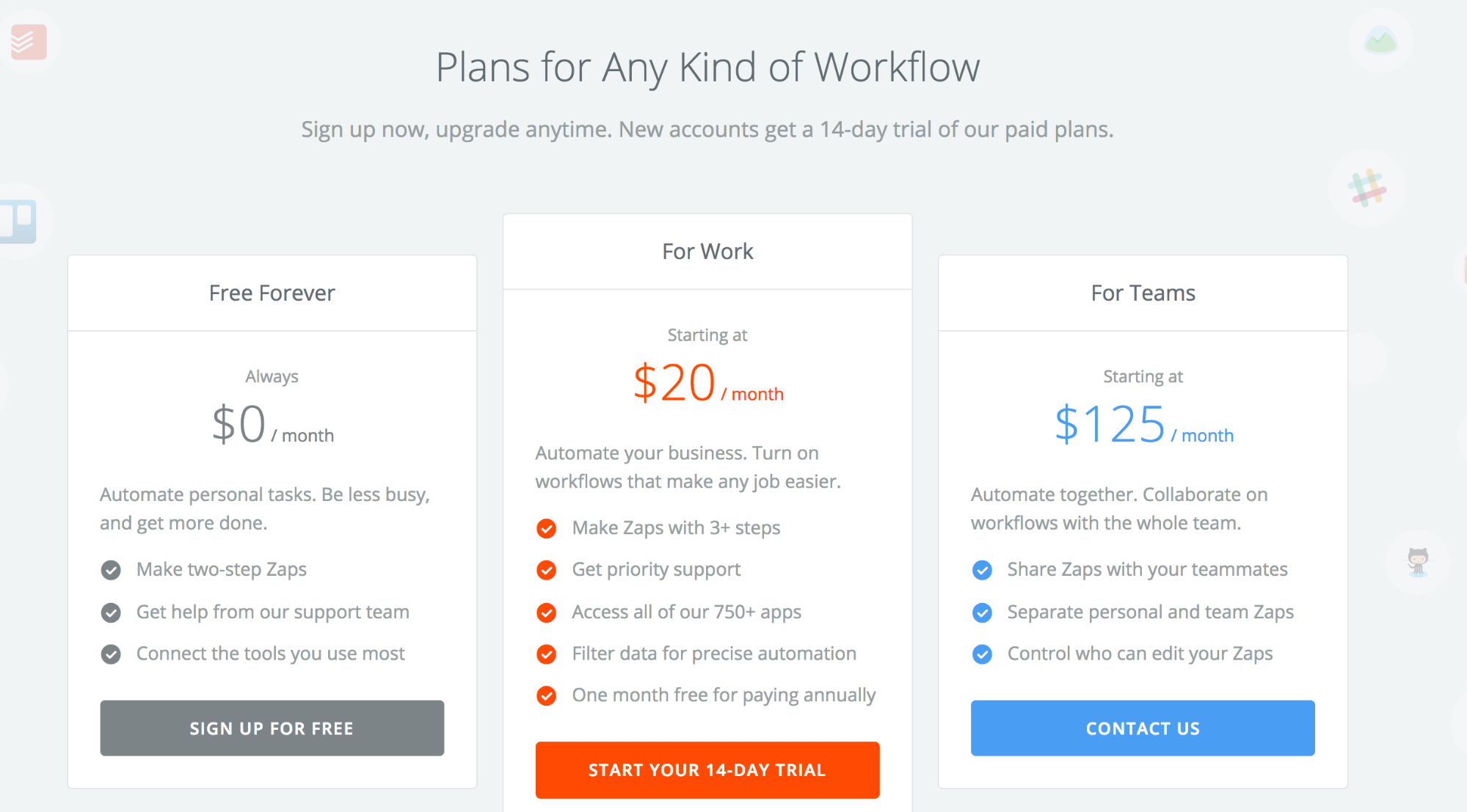Click the $20 / month price
1467x812 pixels.
point(708,384)
